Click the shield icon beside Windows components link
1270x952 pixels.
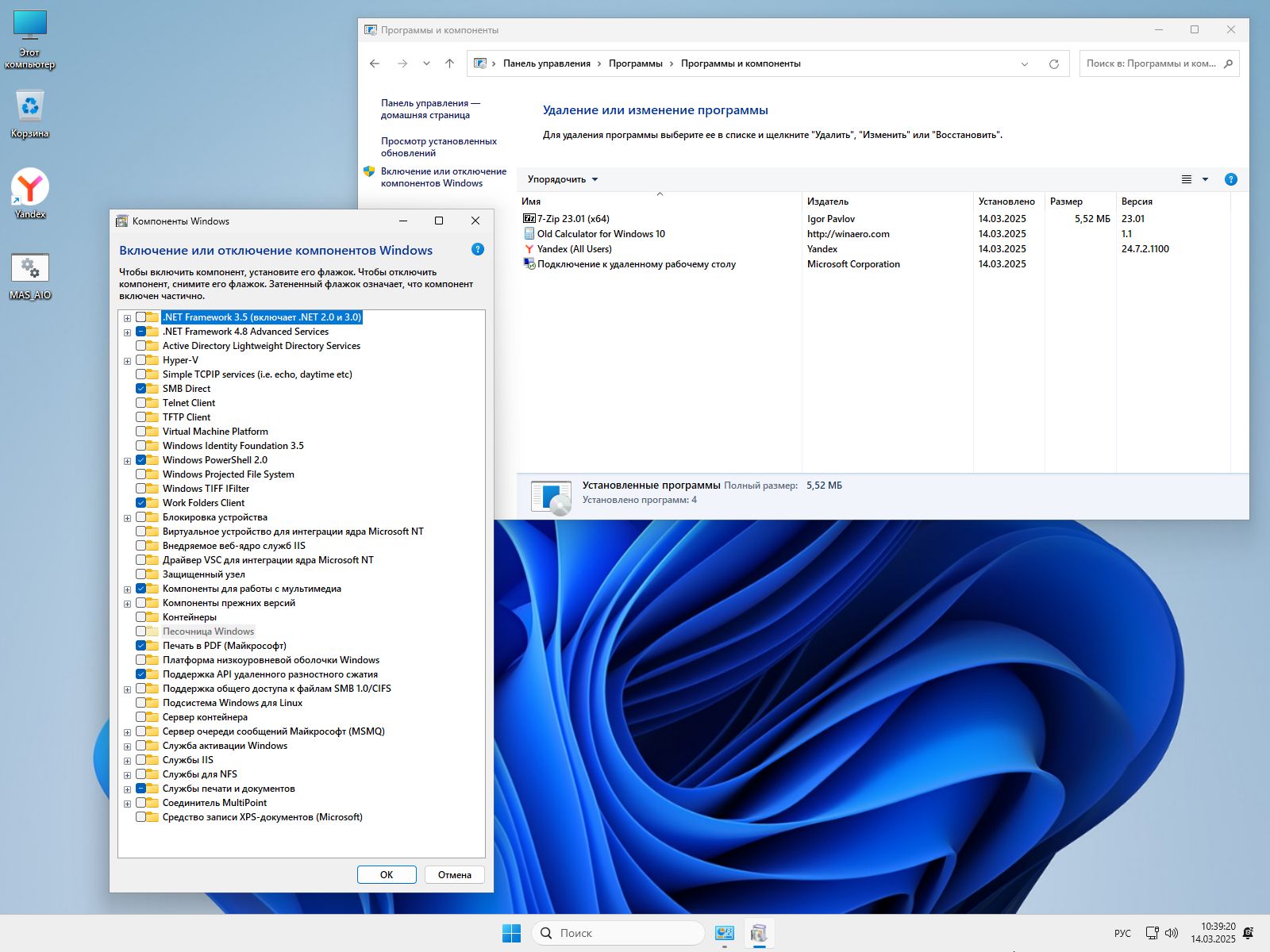tap(369, 171)
